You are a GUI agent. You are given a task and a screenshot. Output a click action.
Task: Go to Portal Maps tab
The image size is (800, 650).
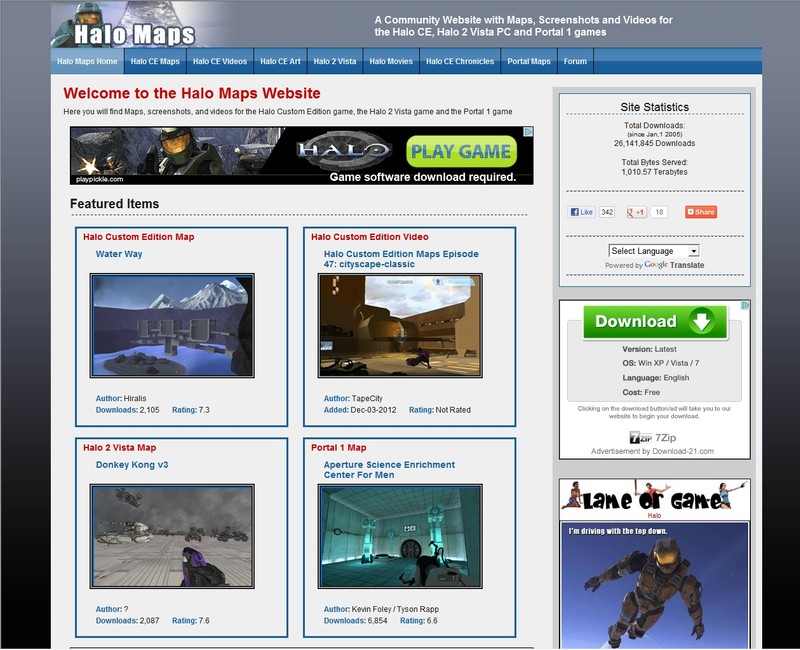click(529, 61)
